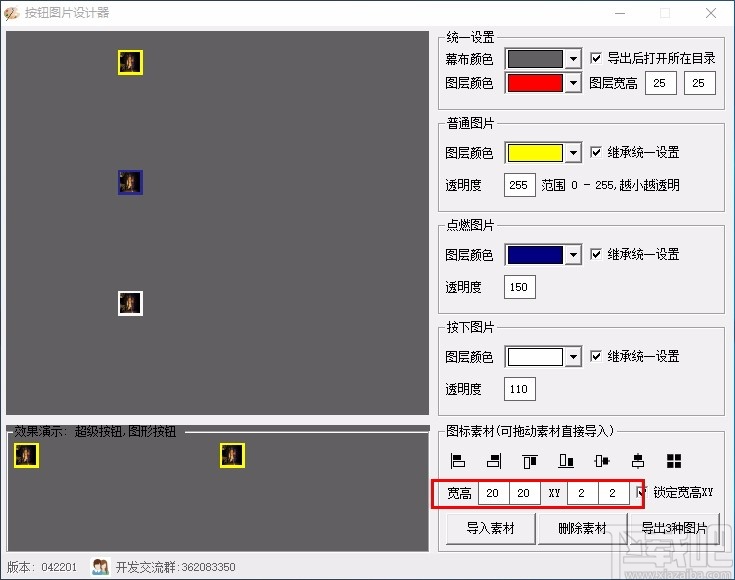Close the 按钮图片设计器 window

[x=711, y=13]
